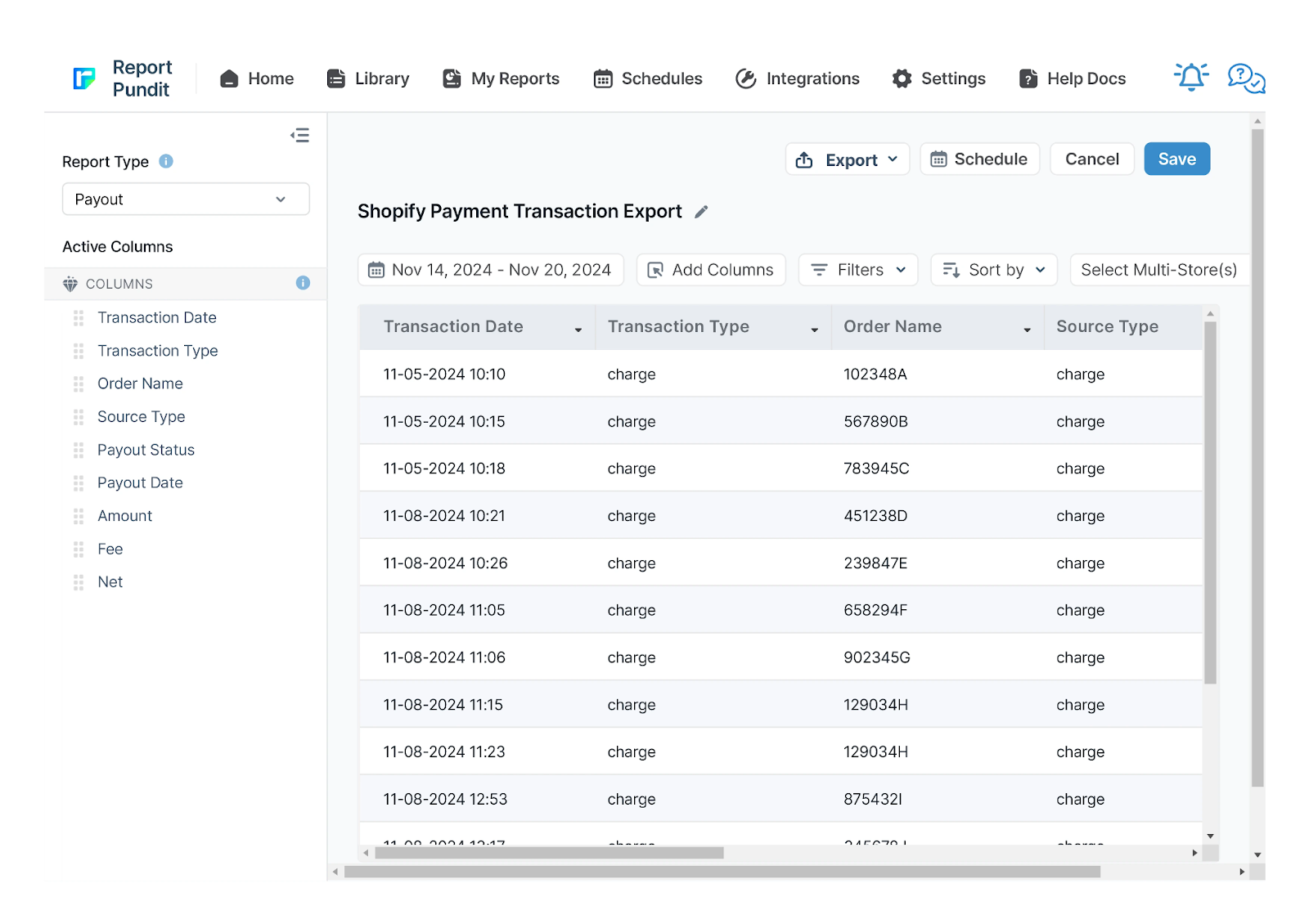Click the pencil icon to rename report
This screenshot has height=924, width=1309.
(x=701, y=212)
